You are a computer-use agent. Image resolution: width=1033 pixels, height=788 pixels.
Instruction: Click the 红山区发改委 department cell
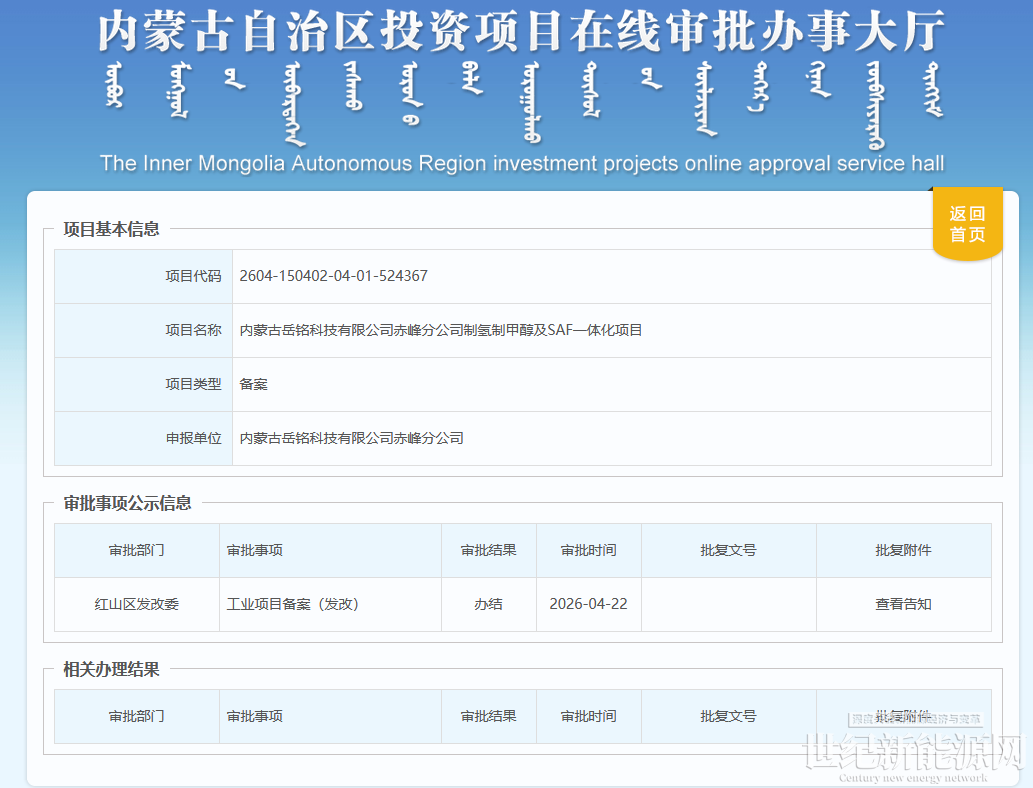[137, 604]
